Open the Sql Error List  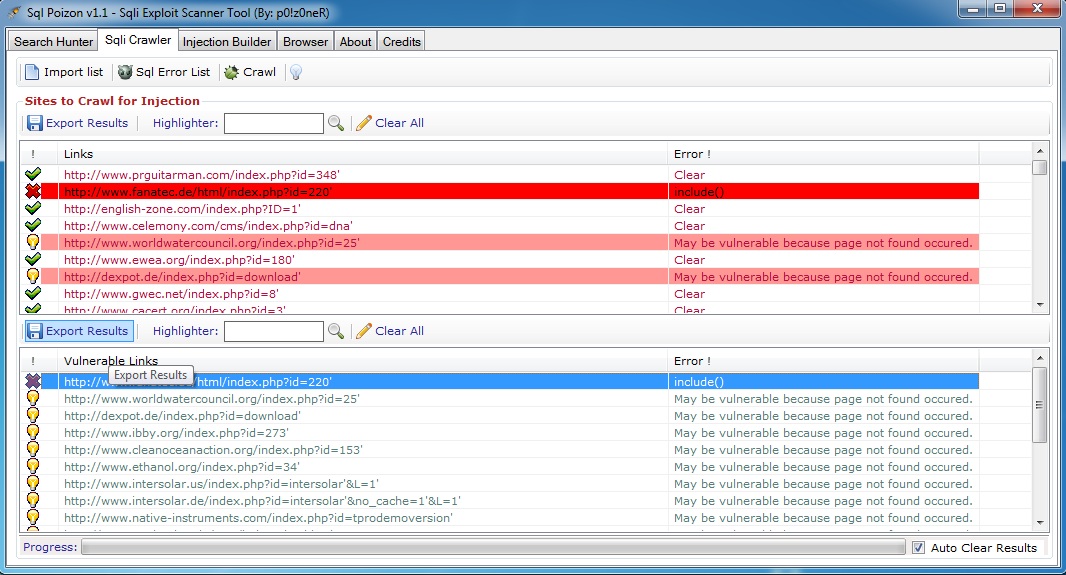click(x=164, y=72)
